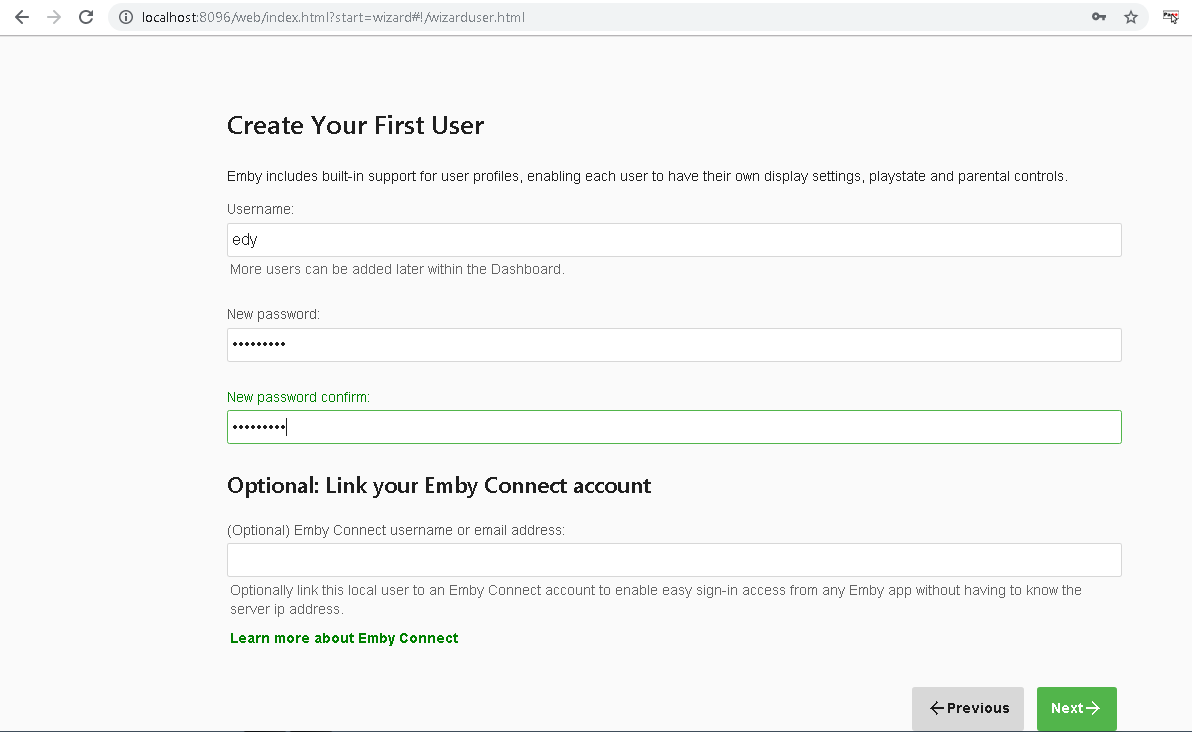Click the empty Emby Connect username field
The height and width of the screenshot is (732, 1192).
click(673, 560)
